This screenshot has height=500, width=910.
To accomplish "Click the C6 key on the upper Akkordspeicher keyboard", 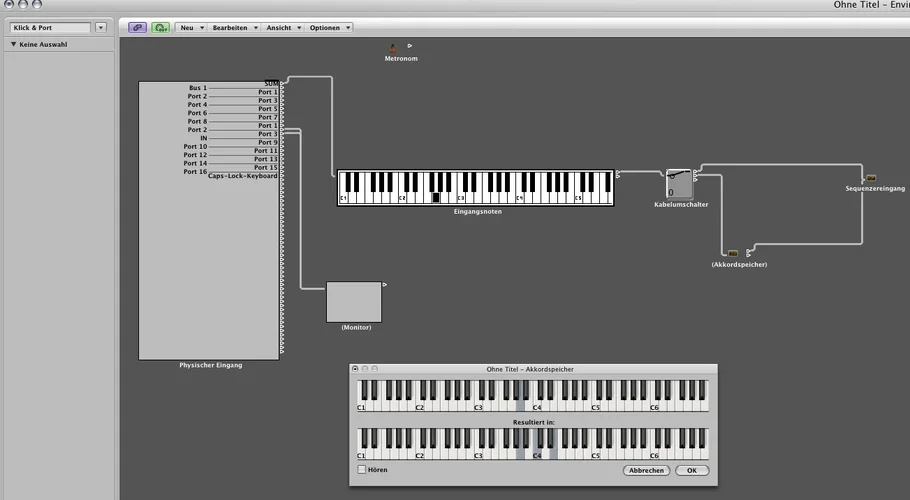I will pyautogui.click(x=653, y=406).
